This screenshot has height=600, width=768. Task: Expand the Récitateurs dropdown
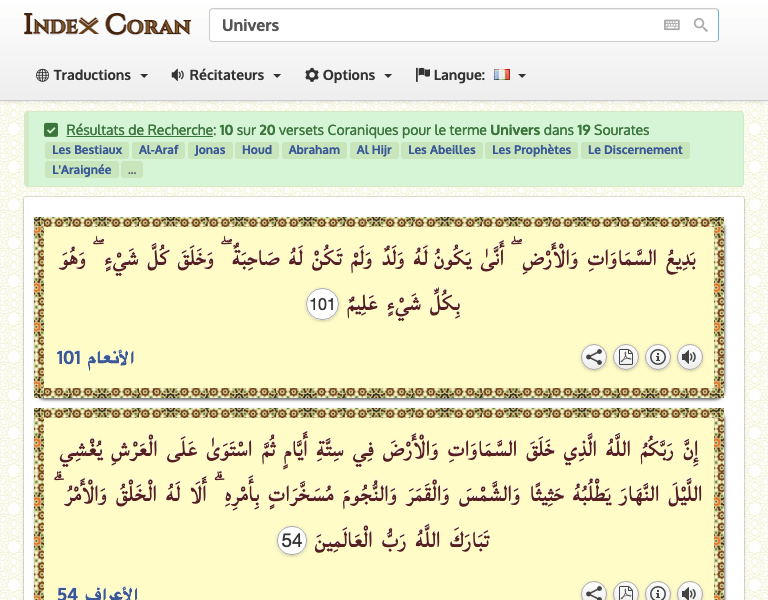226,75
